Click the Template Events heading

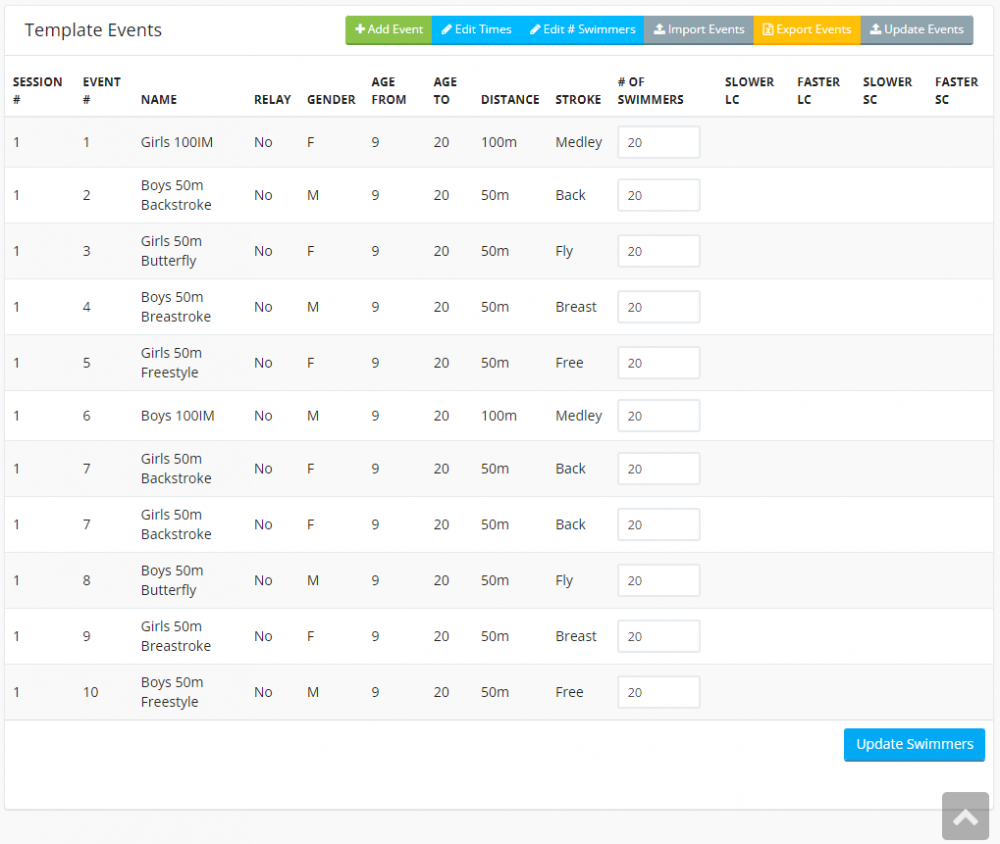click(x=93, y=30)
